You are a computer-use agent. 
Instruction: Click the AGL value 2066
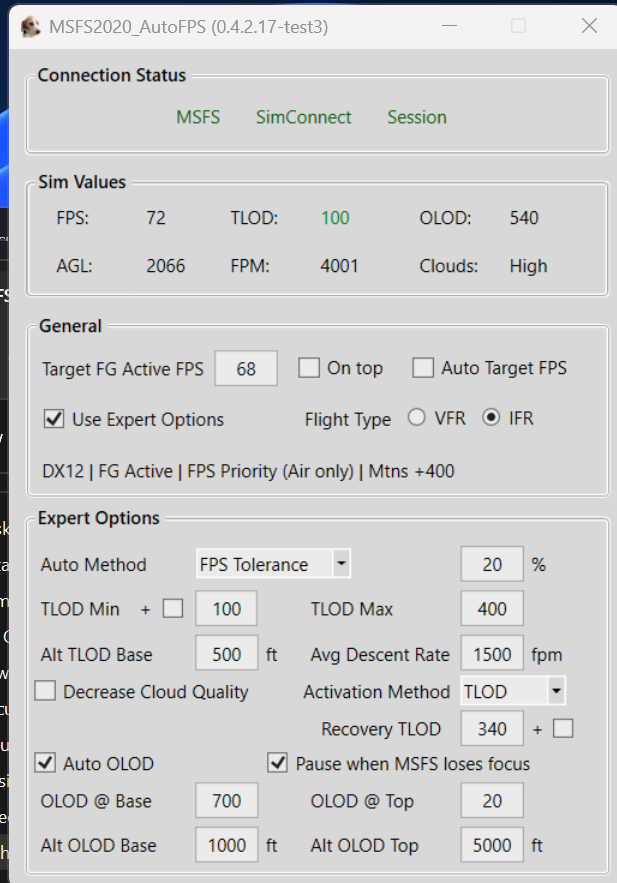click(166, 266)
